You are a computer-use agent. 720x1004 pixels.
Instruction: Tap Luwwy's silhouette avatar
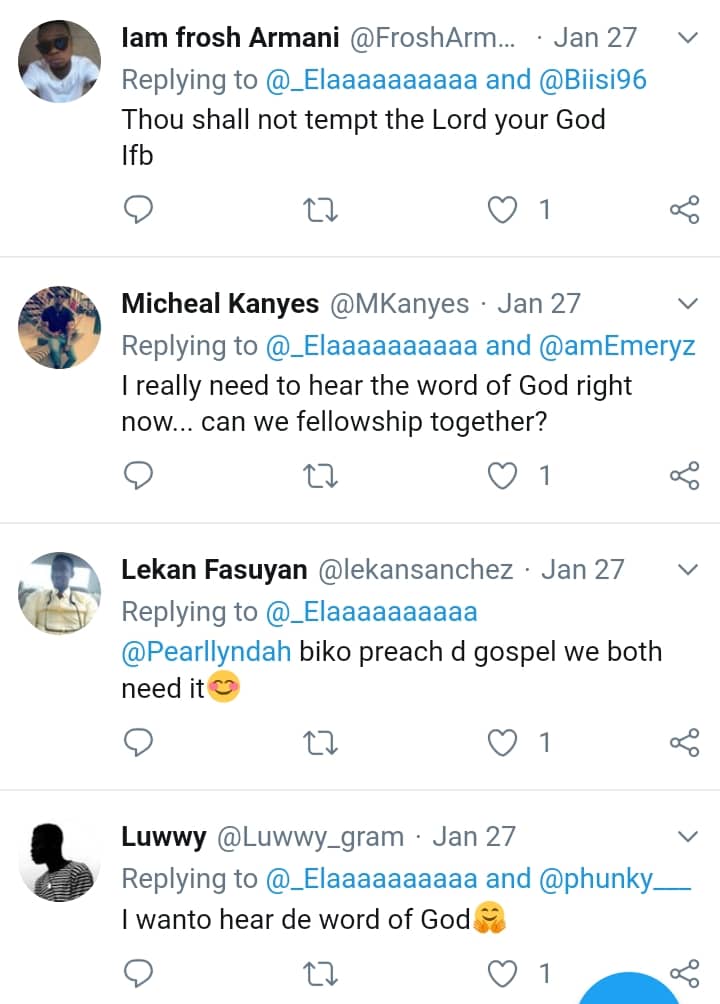pyautogui.click(x=60, y=860)
